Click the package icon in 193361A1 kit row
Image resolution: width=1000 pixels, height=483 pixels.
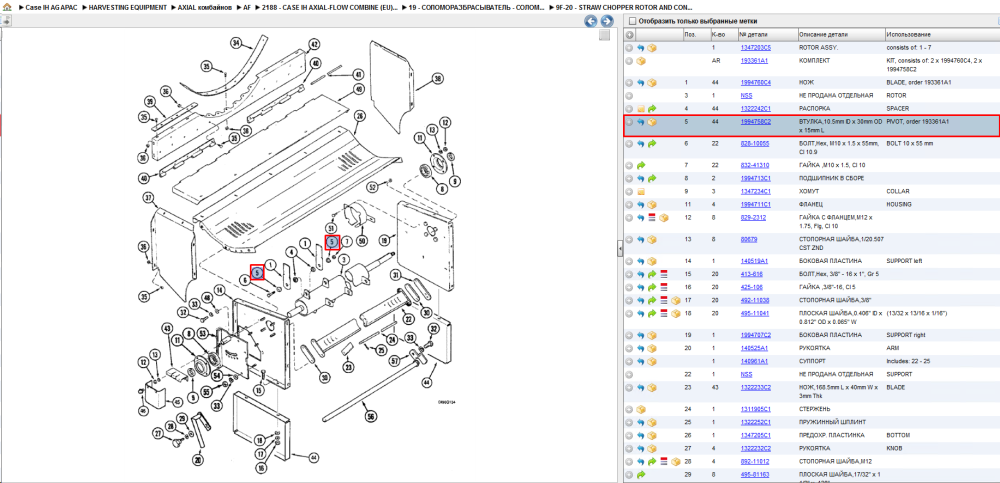click(641, 61)
